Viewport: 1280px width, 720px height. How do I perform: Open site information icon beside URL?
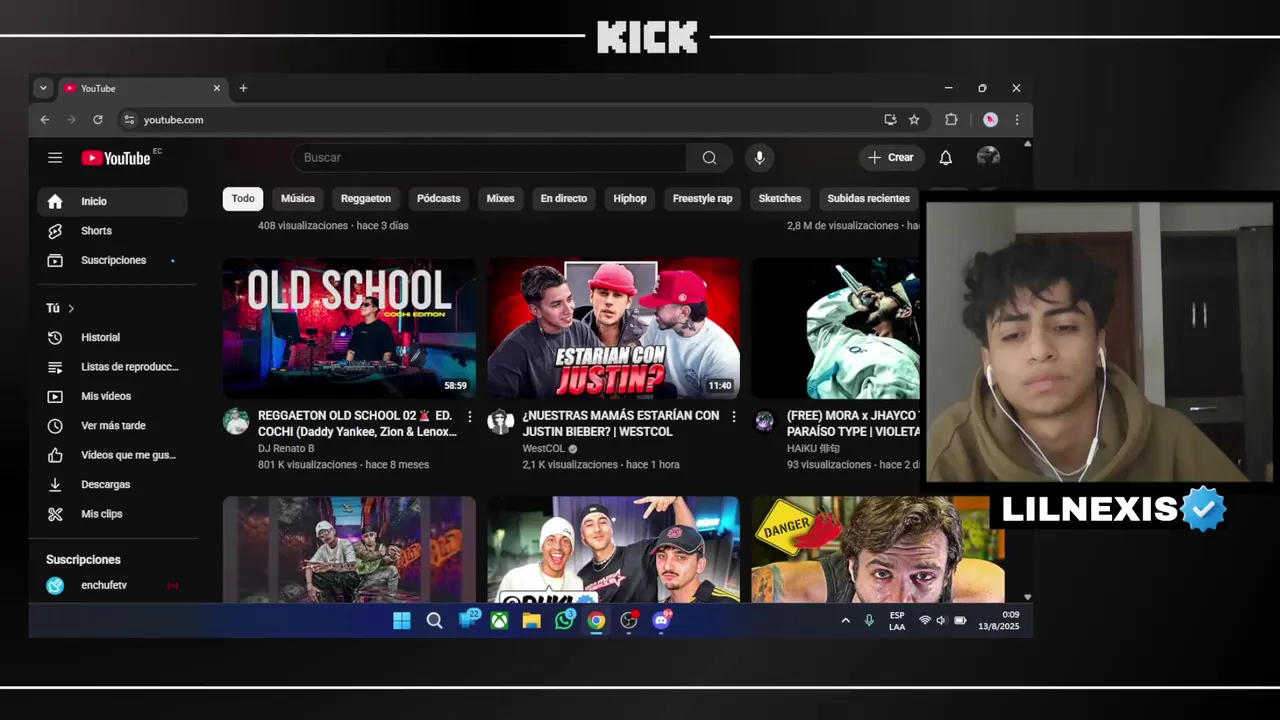point(128,120)
